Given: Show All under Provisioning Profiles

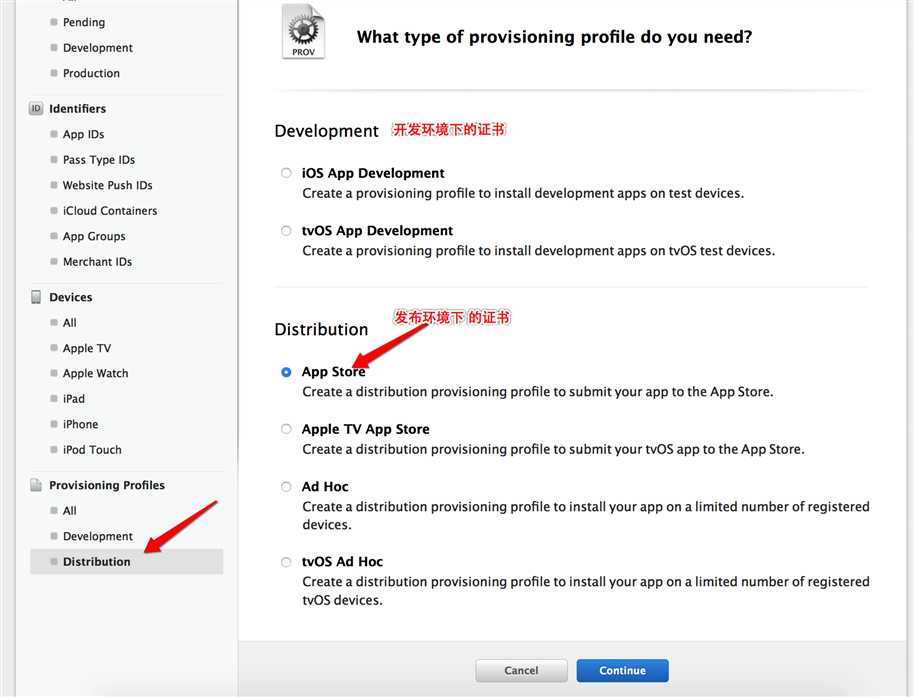Looking at the screenshot, I should click(69, 511).
